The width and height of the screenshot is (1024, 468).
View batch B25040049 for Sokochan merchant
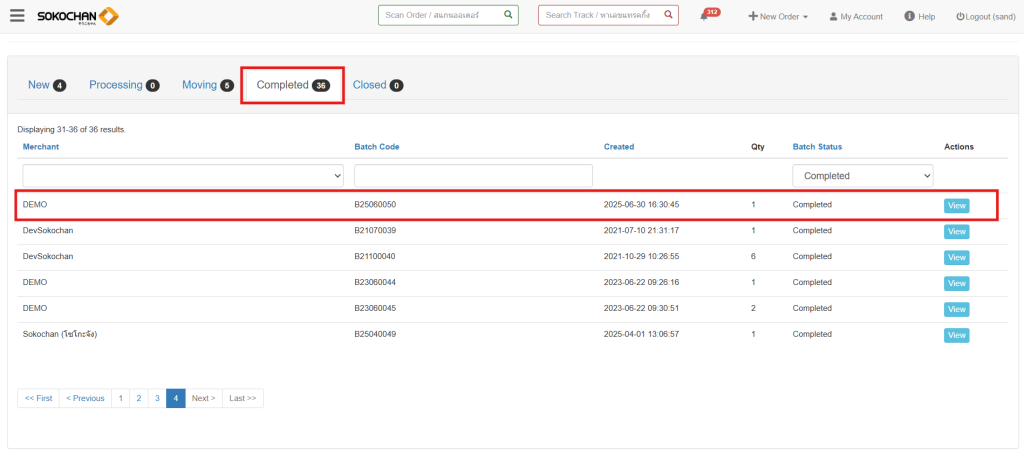pyautogui.click(x=956, y=335)
